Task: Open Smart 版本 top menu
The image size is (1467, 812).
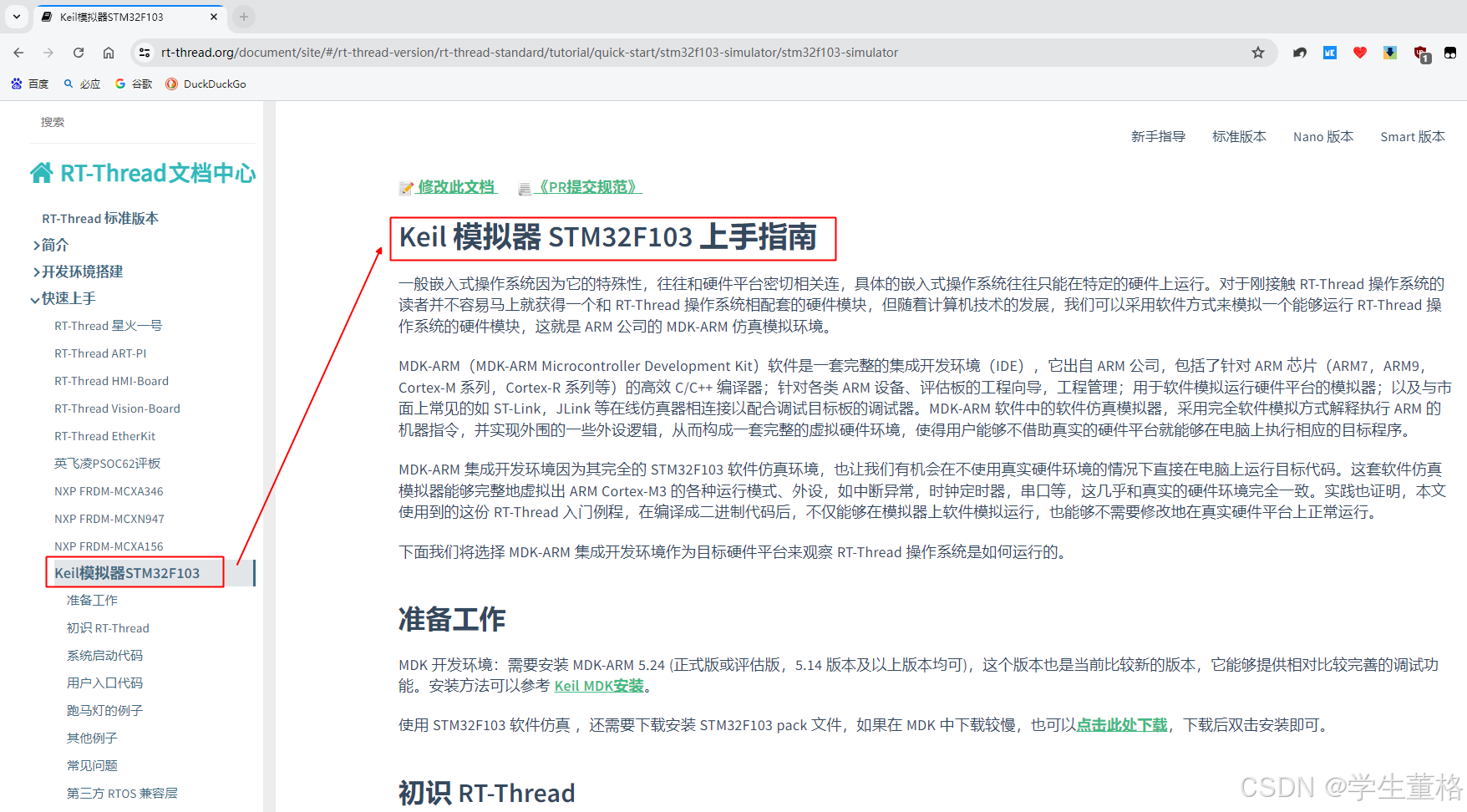Action: (1413, 137)
